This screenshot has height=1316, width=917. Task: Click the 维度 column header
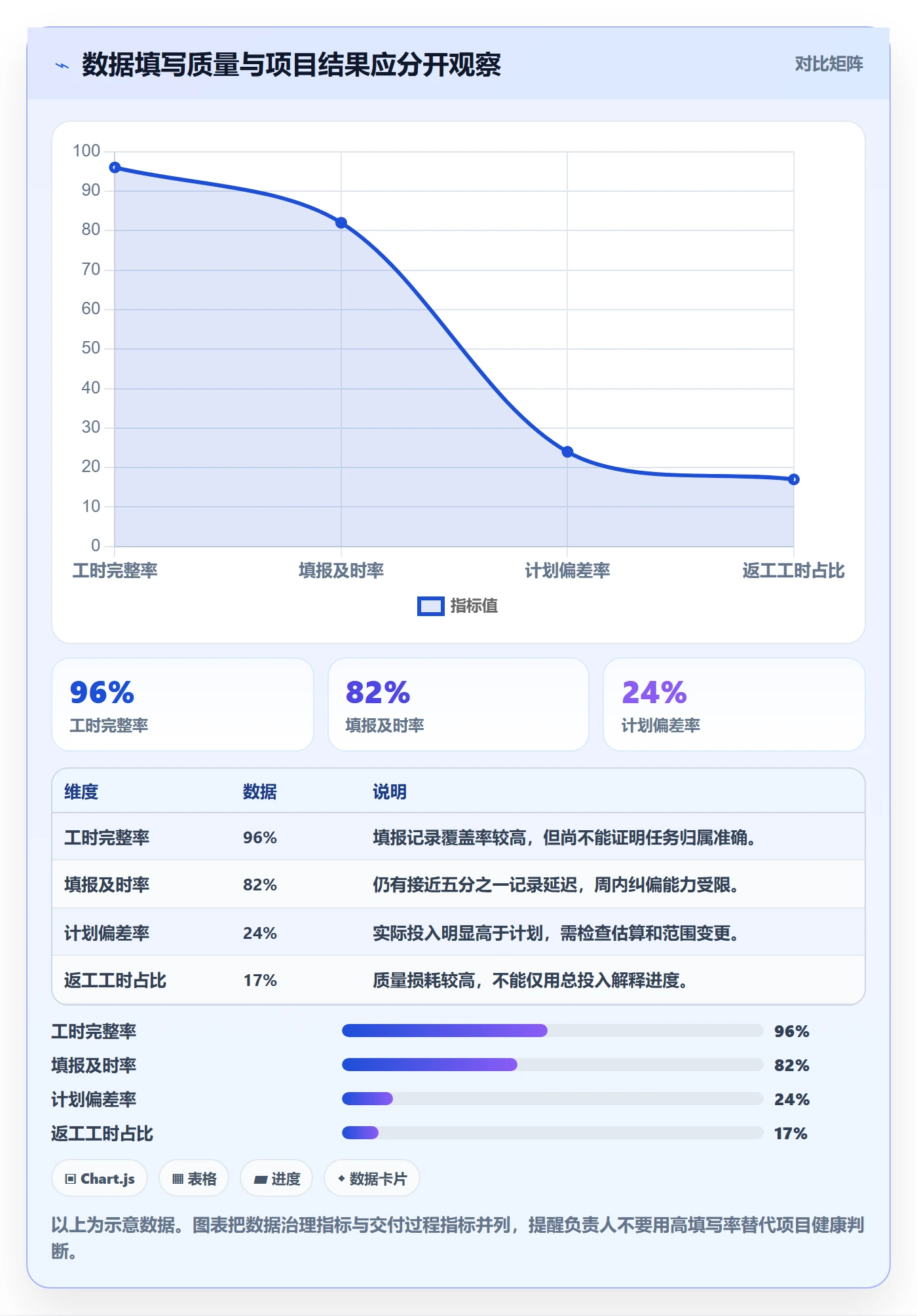[x=81, y=792]
